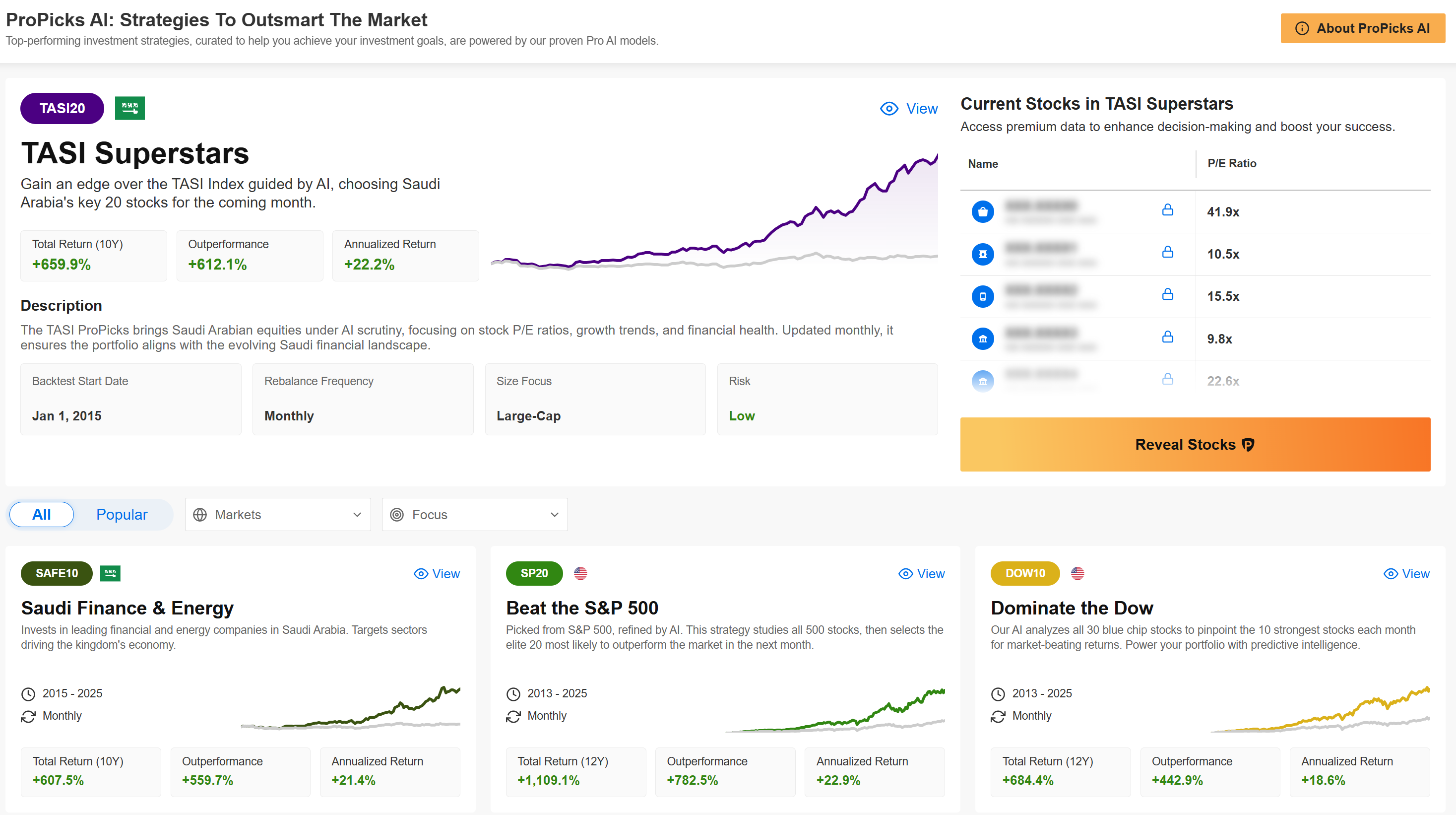This screenshot has width=1456, height=815.
Task: Open the Markets dropdown
Action: coord(278,515)
